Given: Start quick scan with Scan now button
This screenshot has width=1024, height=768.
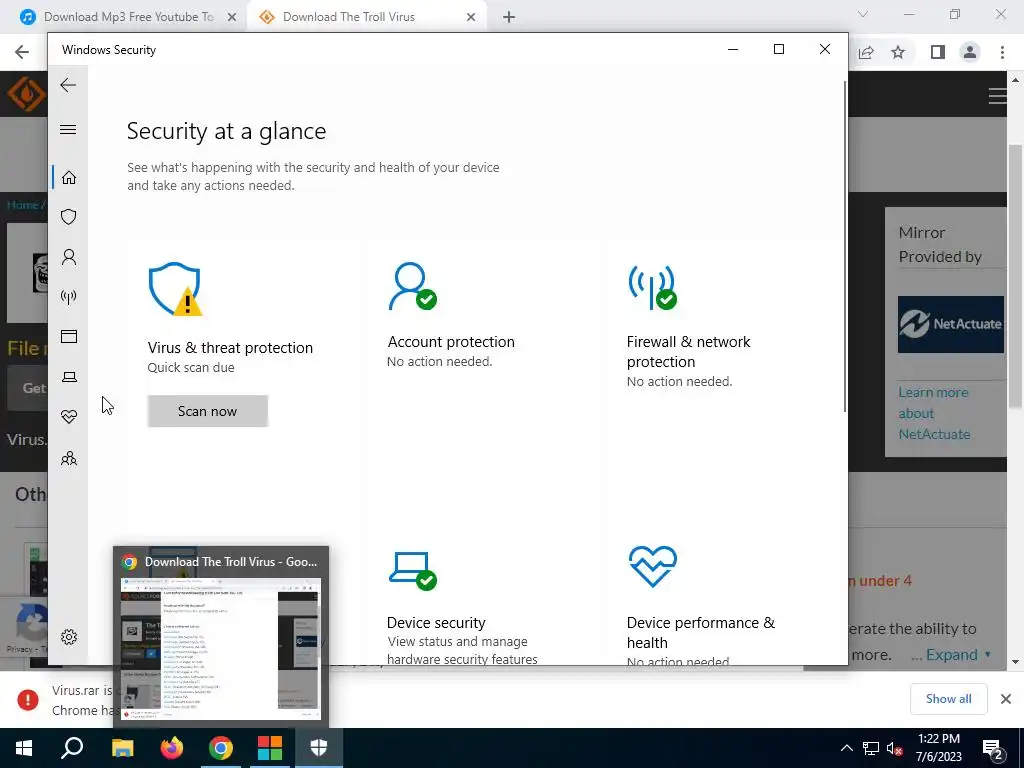Looking at the screenshot, I should click(x=208, y=411).
